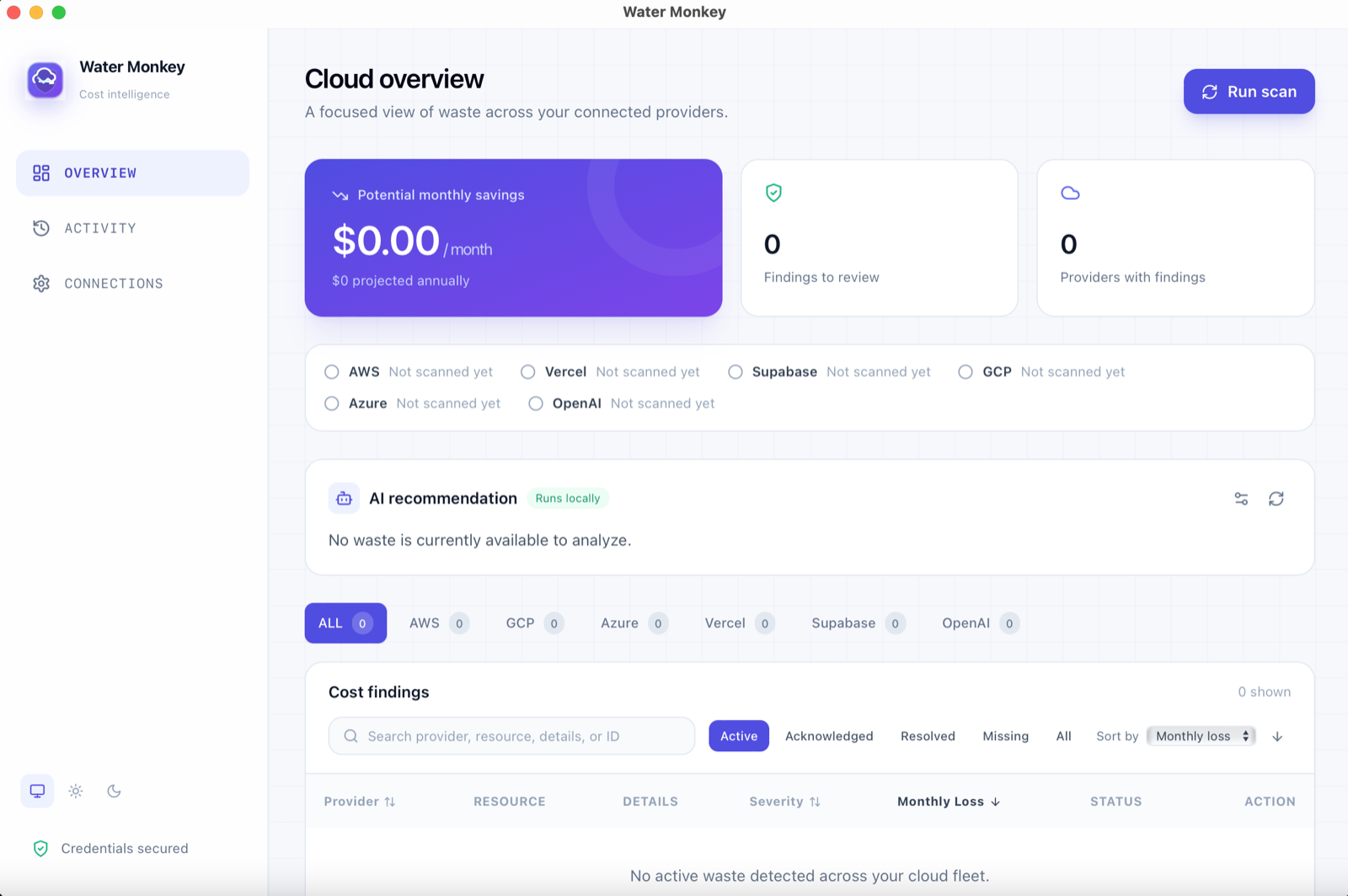The height and width of the screenshot is (896, 1348).
Task: Switch to light theme sun icon
Action: tap(76, 791)
